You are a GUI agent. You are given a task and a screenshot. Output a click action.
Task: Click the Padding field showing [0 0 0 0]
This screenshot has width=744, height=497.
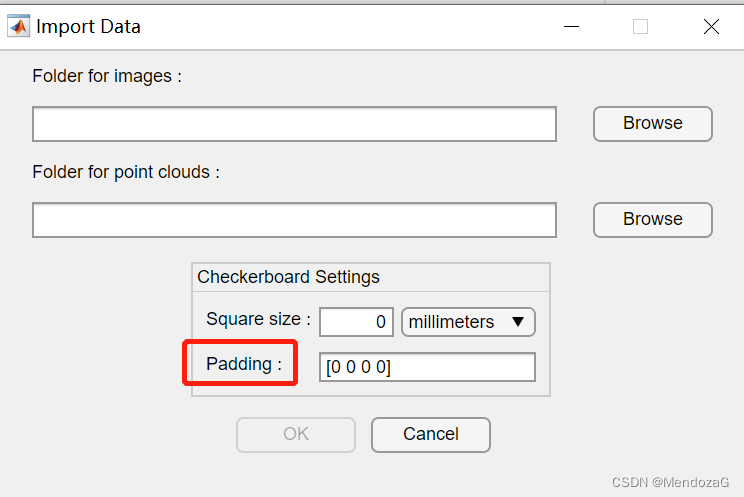coord(427,366)
